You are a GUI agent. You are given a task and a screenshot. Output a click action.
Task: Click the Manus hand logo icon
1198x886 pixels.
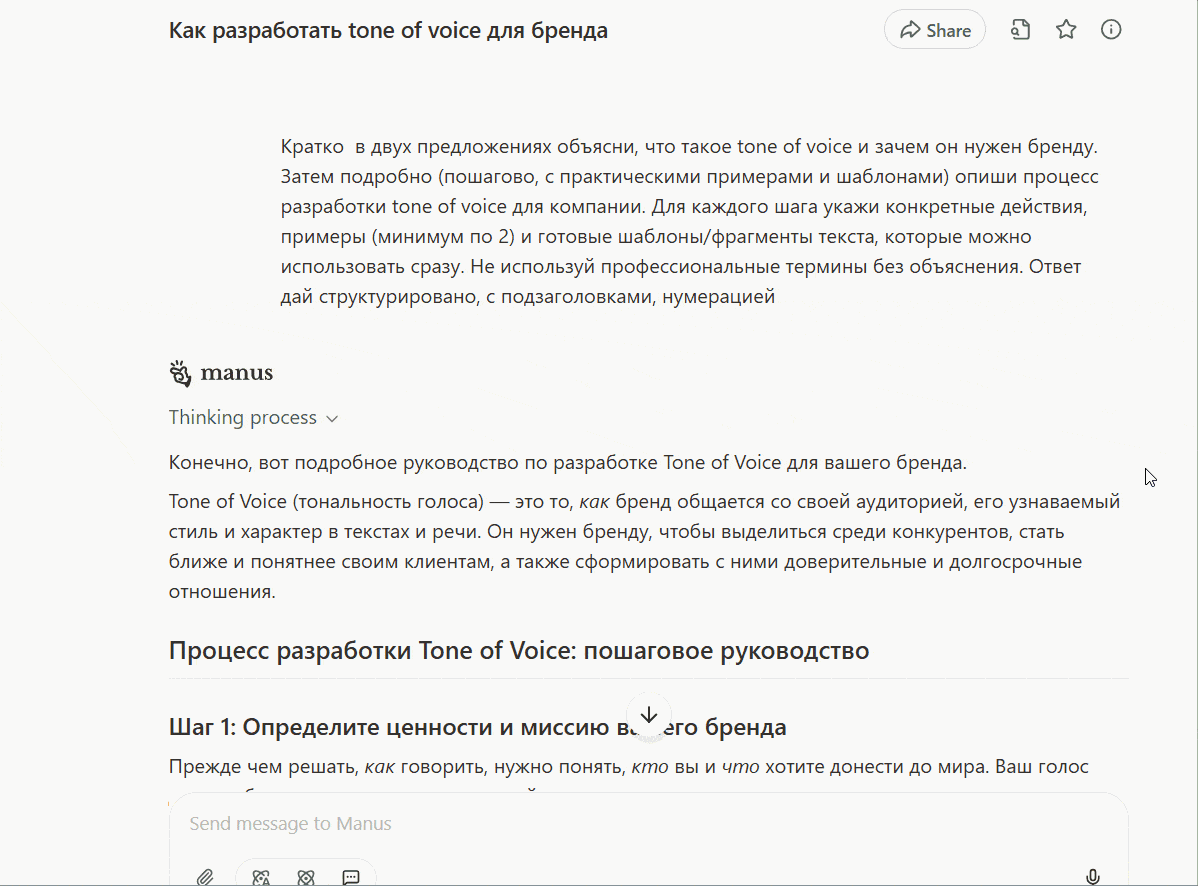pos(180,373)
